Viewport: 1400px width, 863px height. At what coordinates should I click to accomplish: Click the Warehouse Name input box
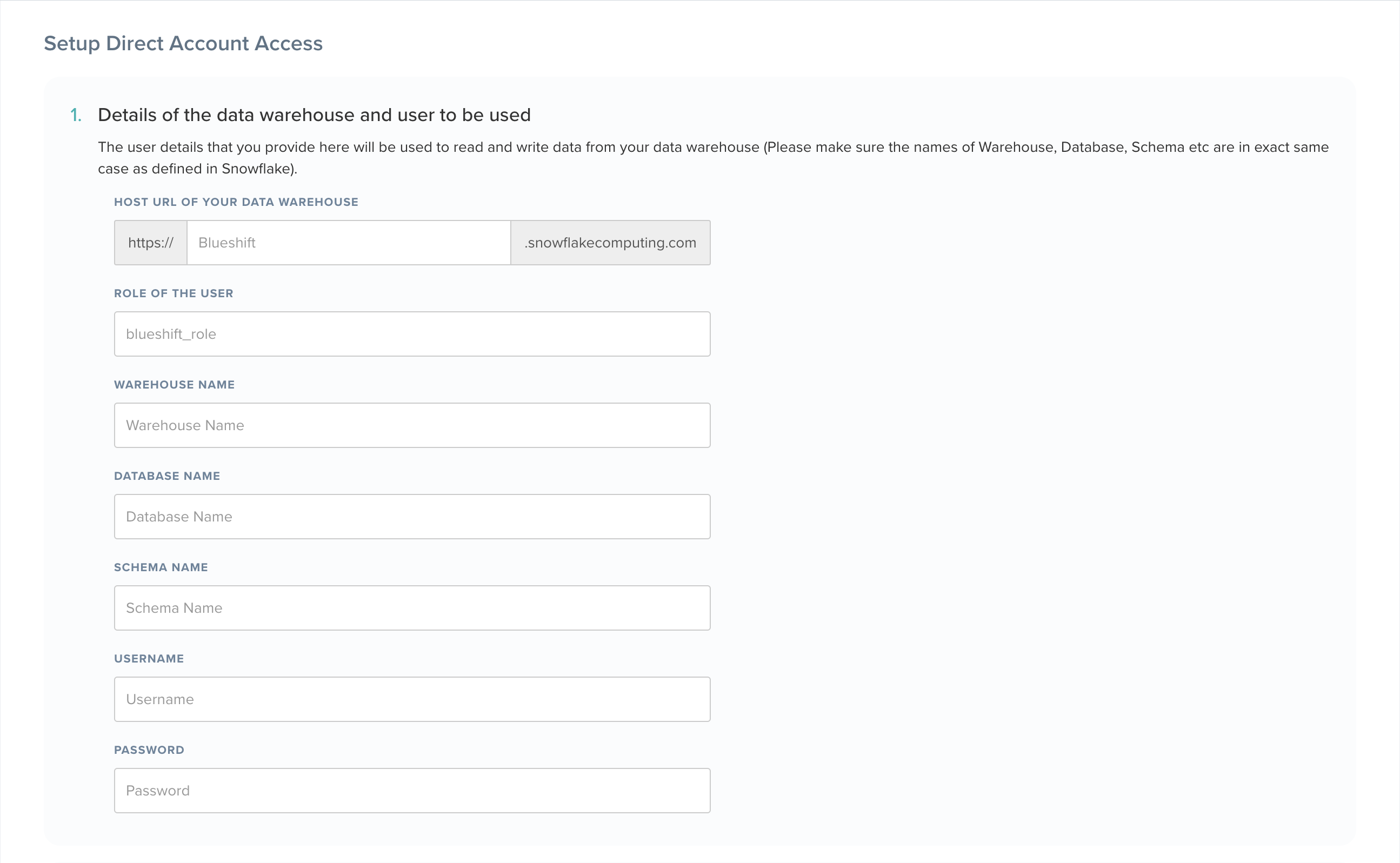point(412,425)
